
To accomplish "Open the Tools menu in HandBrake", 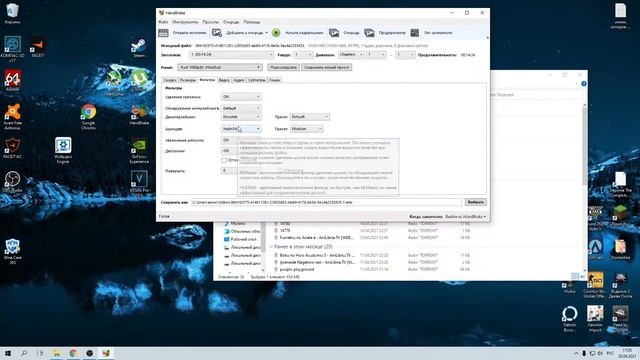I will point(185,22).
